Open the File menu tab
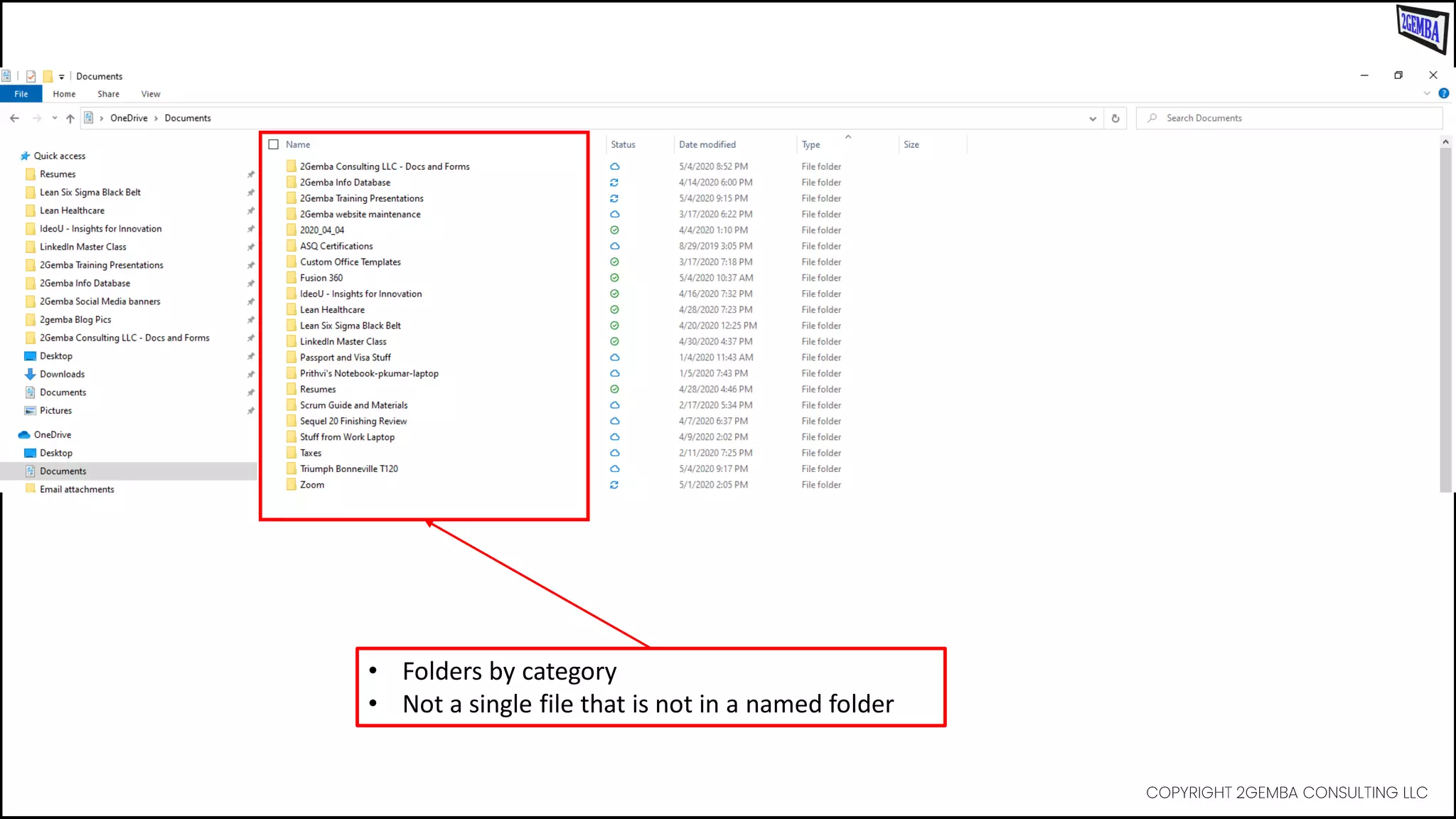 [21, 94]
